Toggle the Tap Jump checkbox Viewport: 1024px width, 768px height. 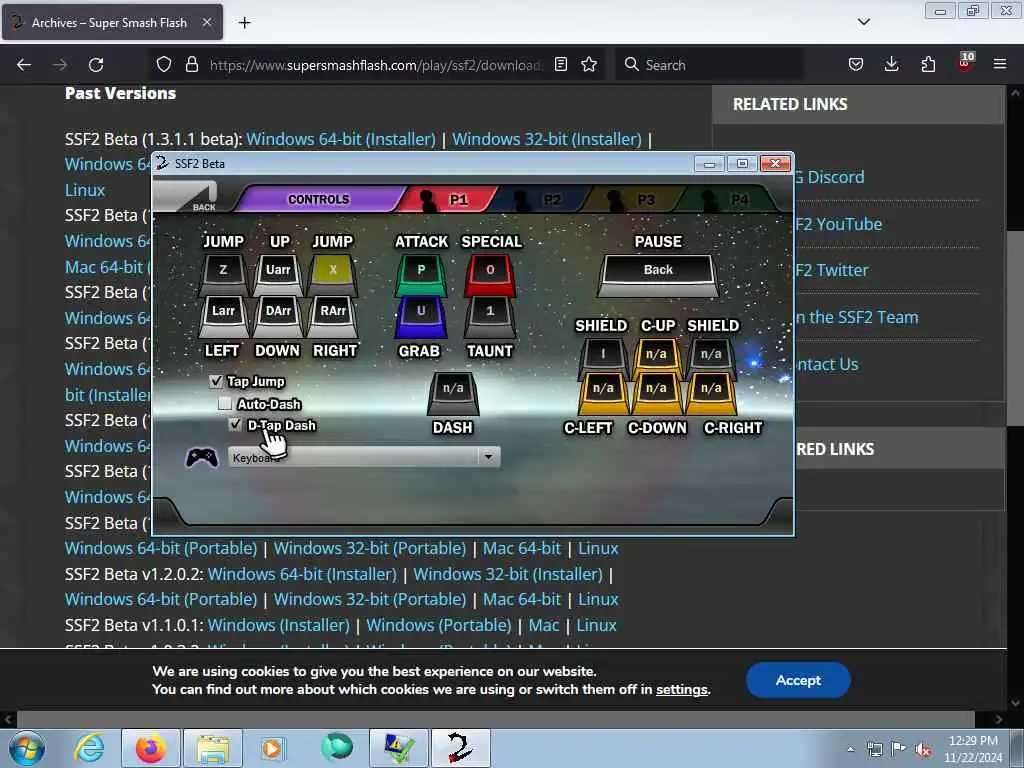[216, 381]
